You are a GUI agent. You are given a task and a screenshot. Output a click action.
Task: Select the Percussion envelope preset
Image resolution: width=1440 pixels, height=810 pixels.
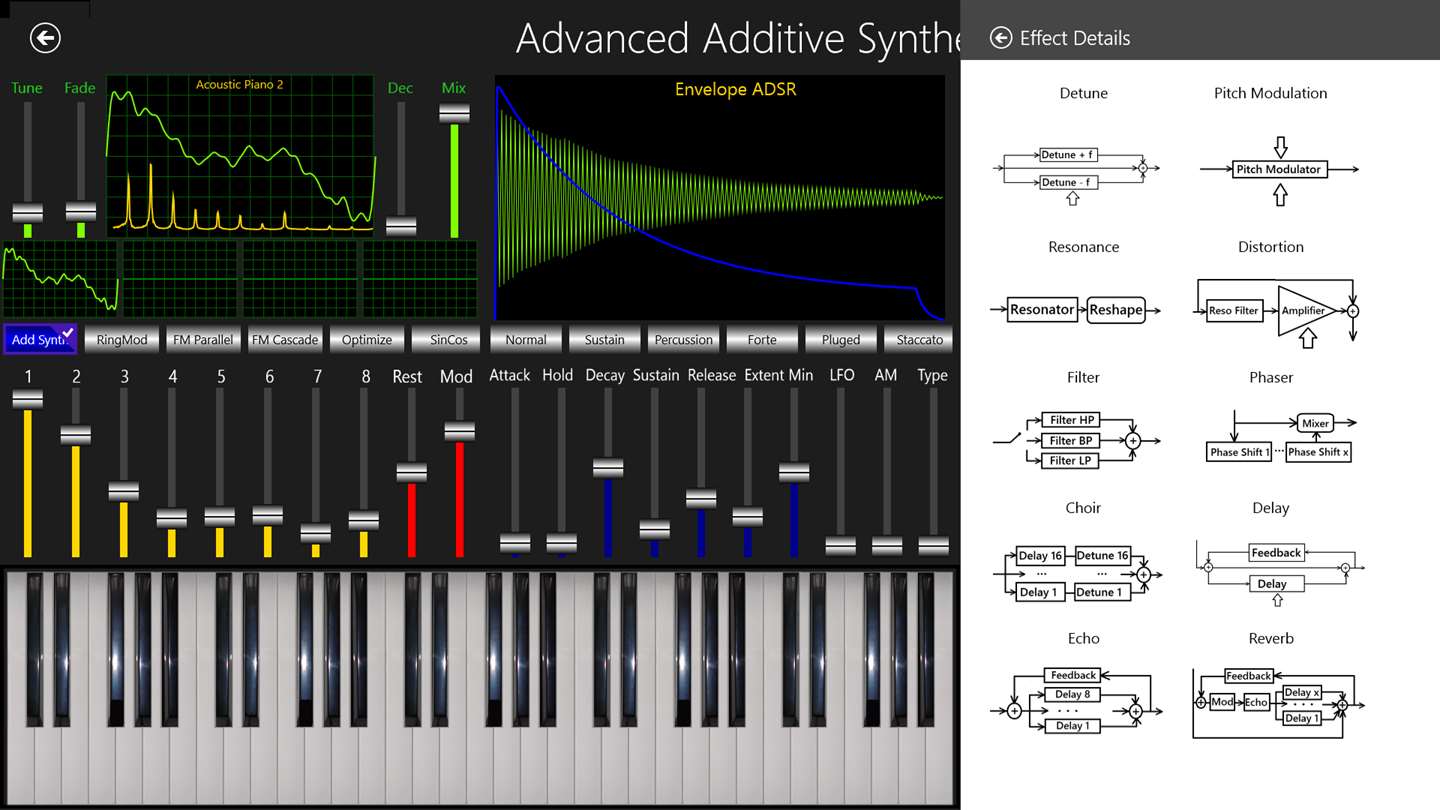tap(684, 339)
